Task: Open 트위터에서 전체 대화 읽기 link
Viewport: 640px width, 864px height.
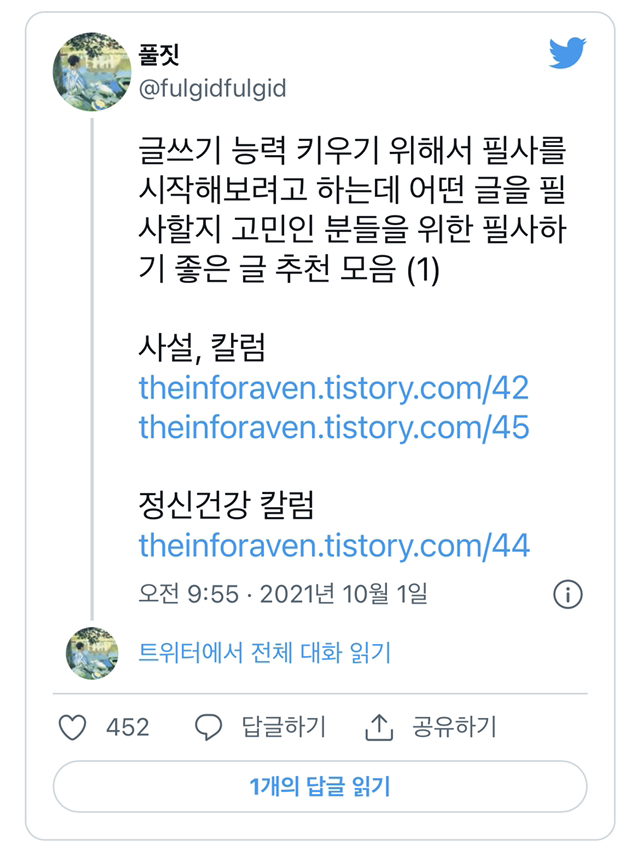Action: [264, 654]
